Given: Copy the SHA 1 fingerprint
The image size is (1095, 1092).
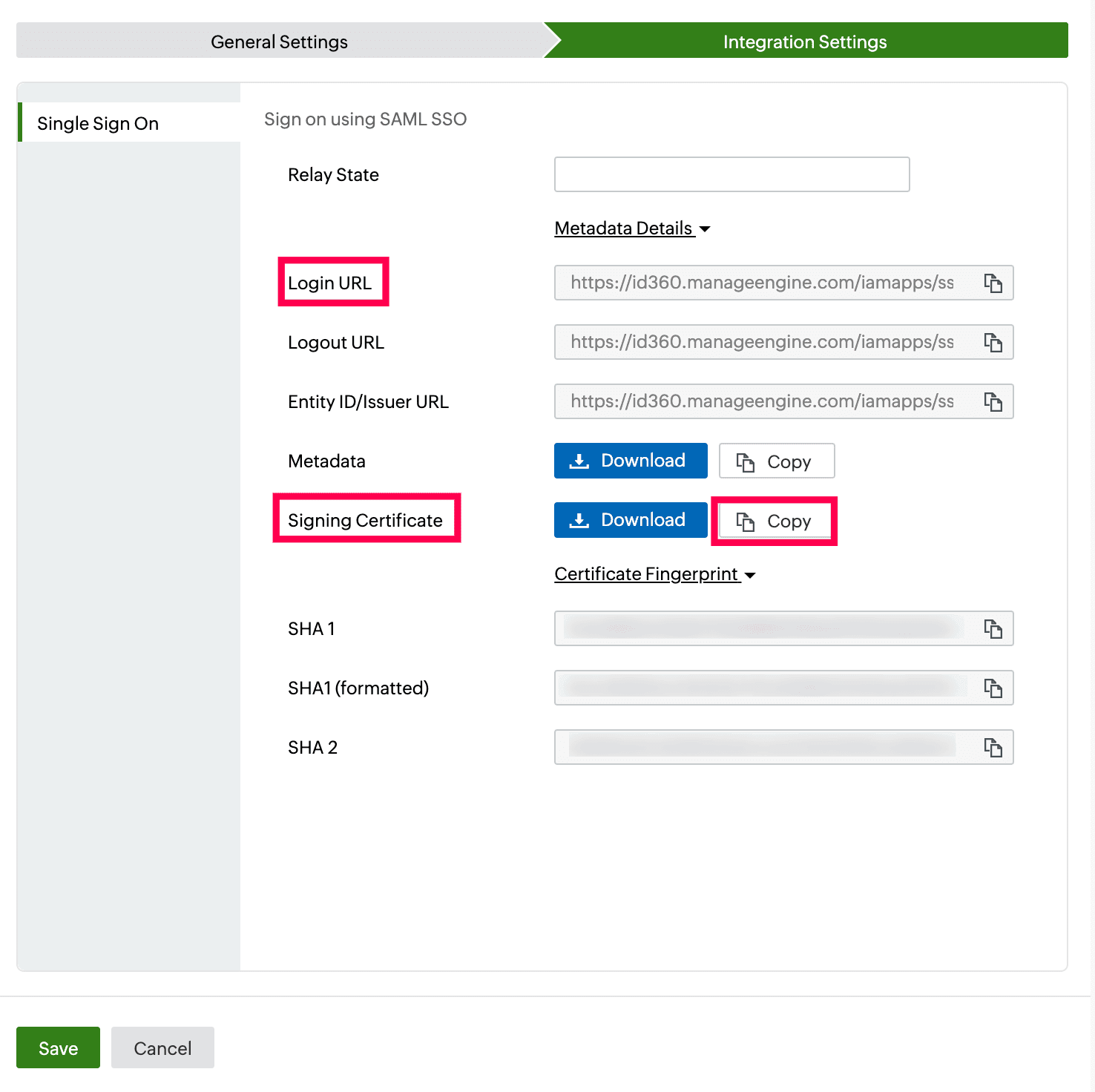Looking at the screenshot, I should click(x=993, y=628).
